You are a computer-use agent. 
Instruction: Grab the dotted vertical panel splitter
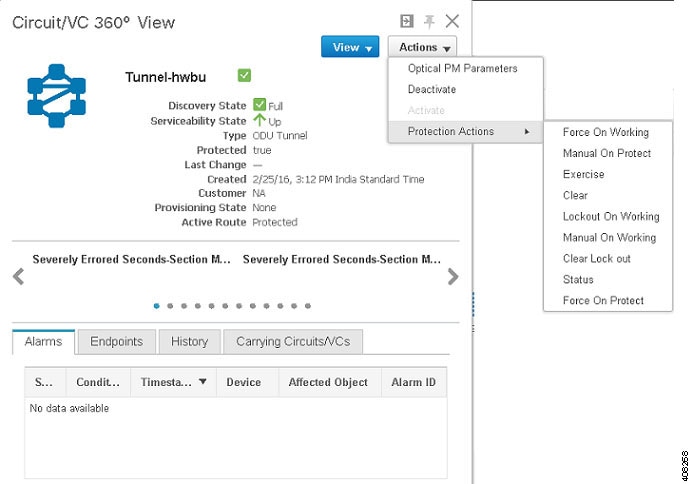point(473,311)
